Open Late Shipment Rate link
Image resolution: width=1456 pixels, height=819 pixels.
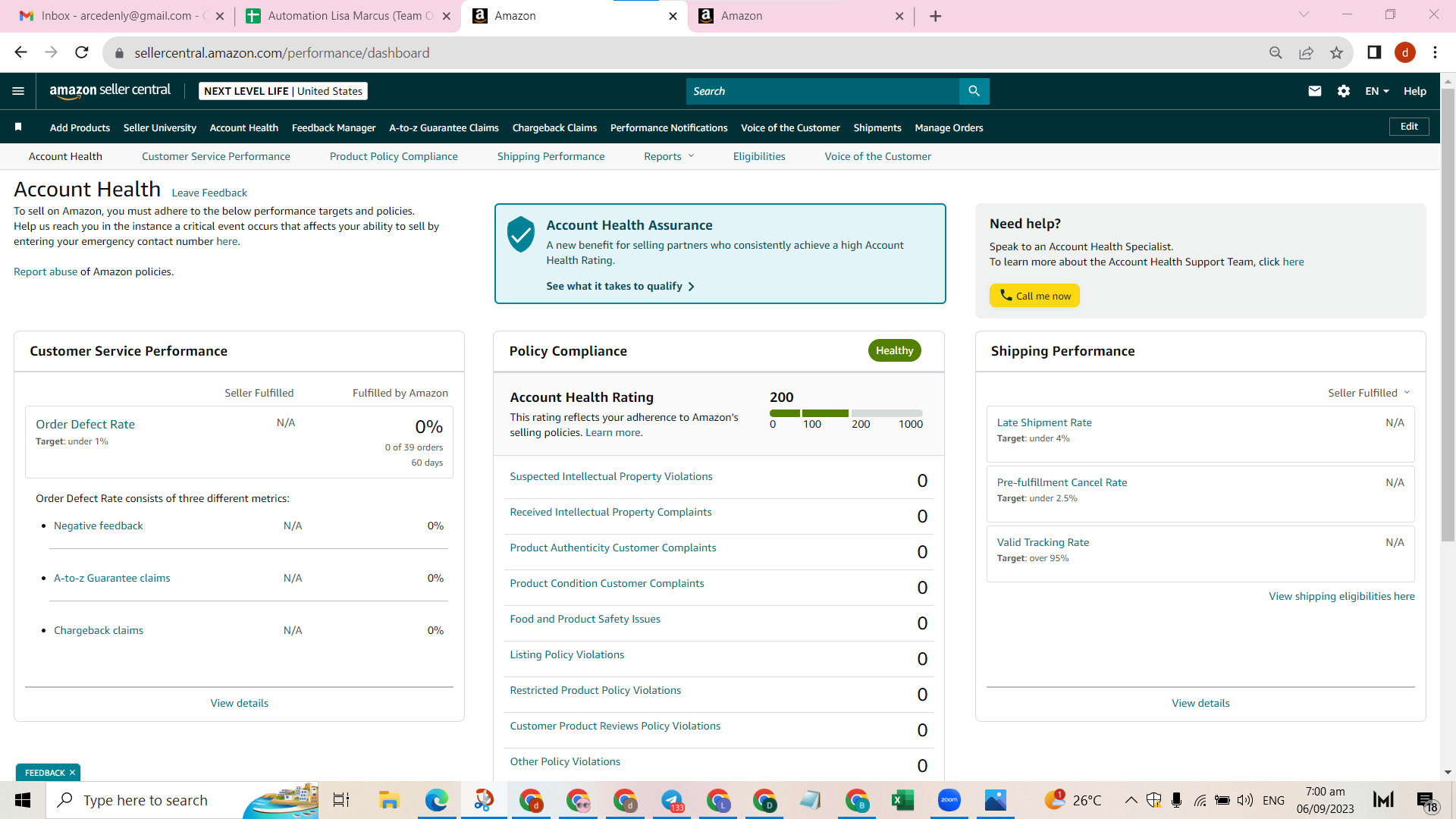pyautogui.click(x=1044, y=422)
